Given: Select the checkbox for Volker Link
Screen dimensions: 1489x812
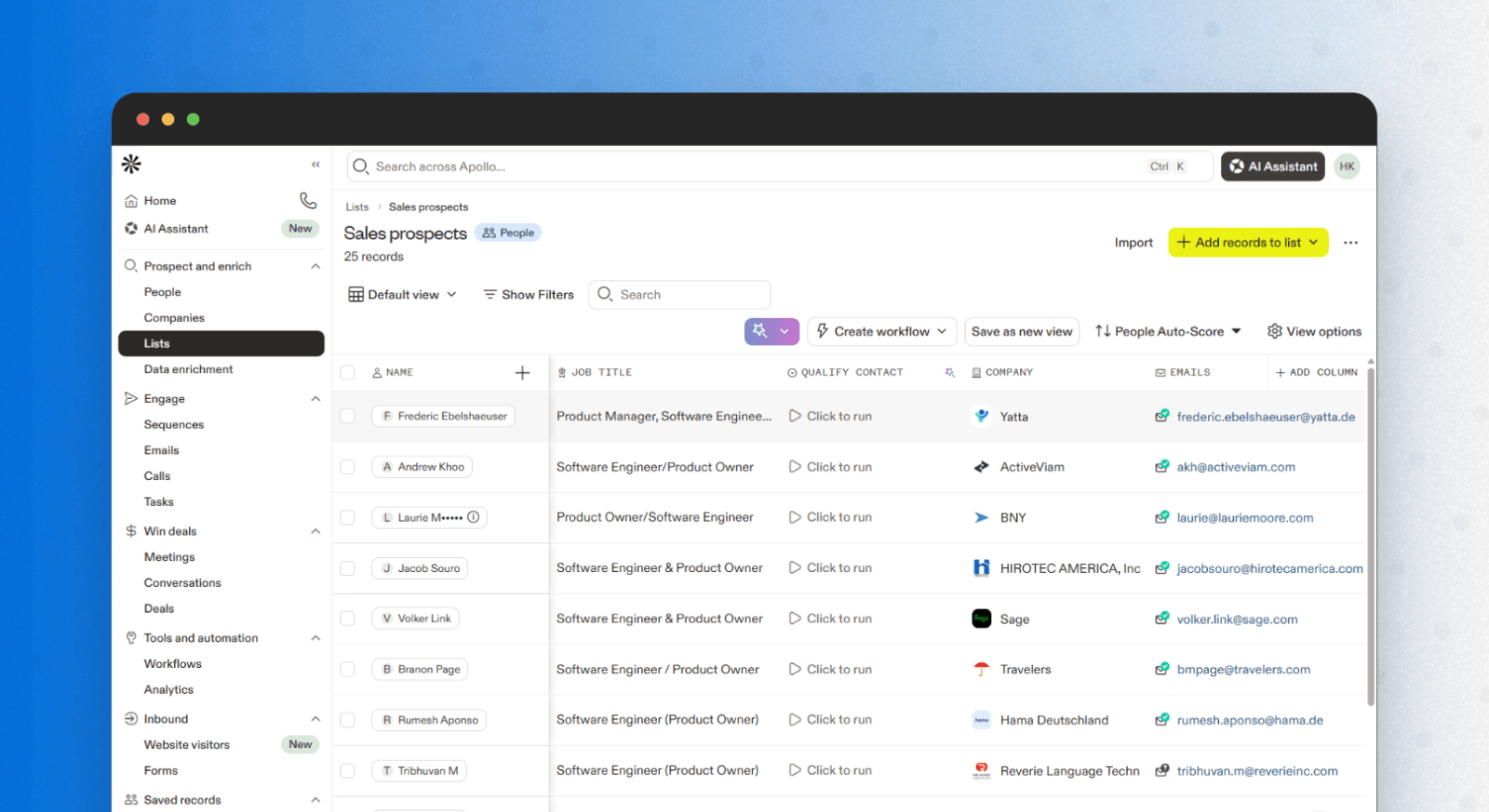Looking at the screenshot, I should [x=347, y=619].
